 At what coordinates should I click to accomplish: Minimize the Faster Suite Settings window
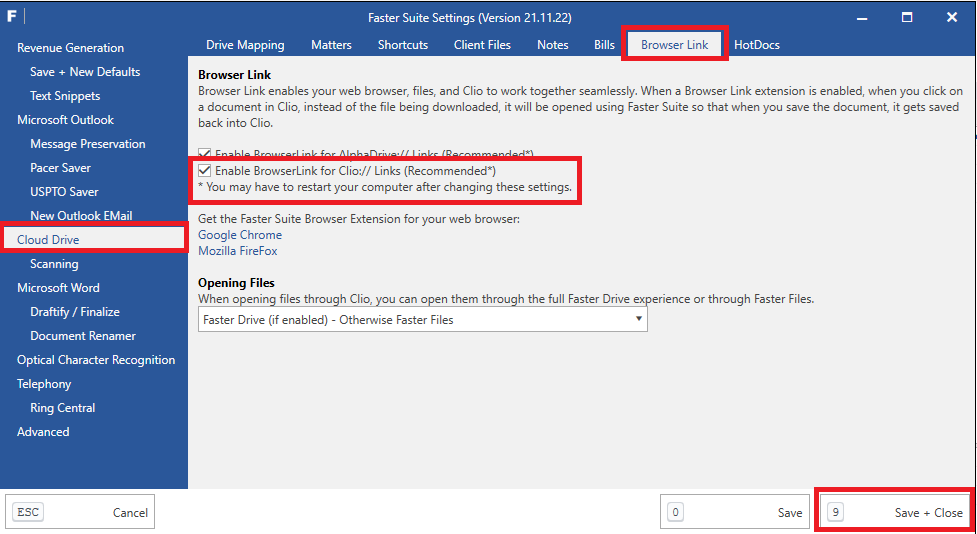pyautogui.click(x=862, y=17)
